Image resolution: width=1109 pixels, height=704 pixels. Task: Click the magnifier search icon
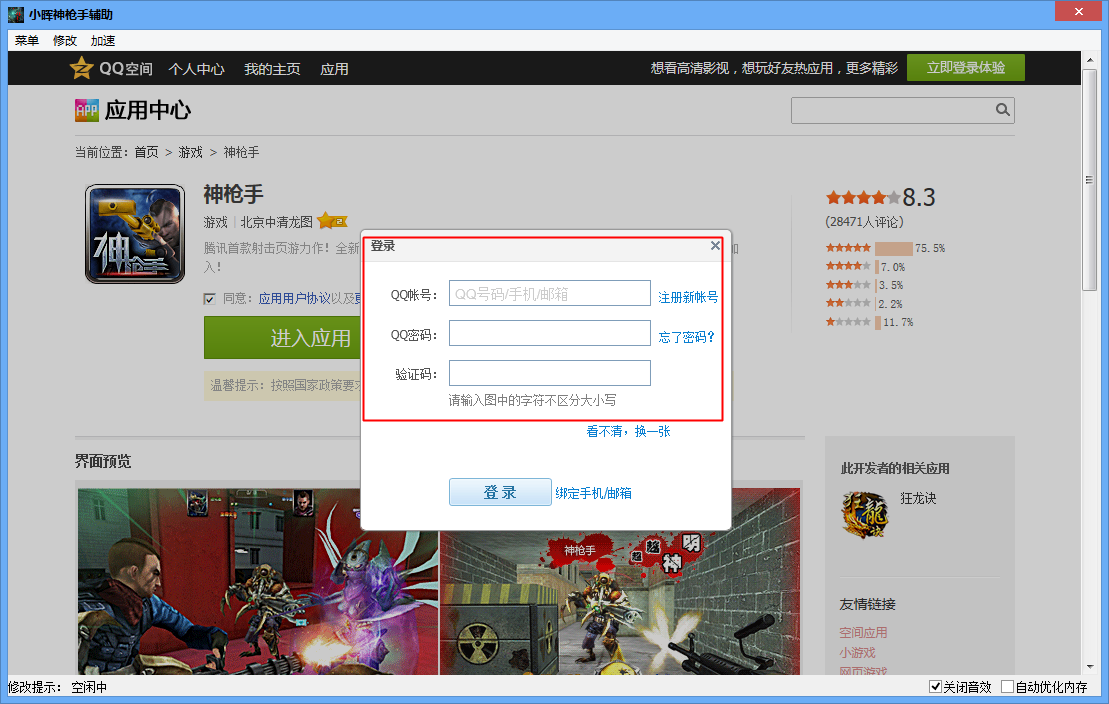[x=1002, y=110]
